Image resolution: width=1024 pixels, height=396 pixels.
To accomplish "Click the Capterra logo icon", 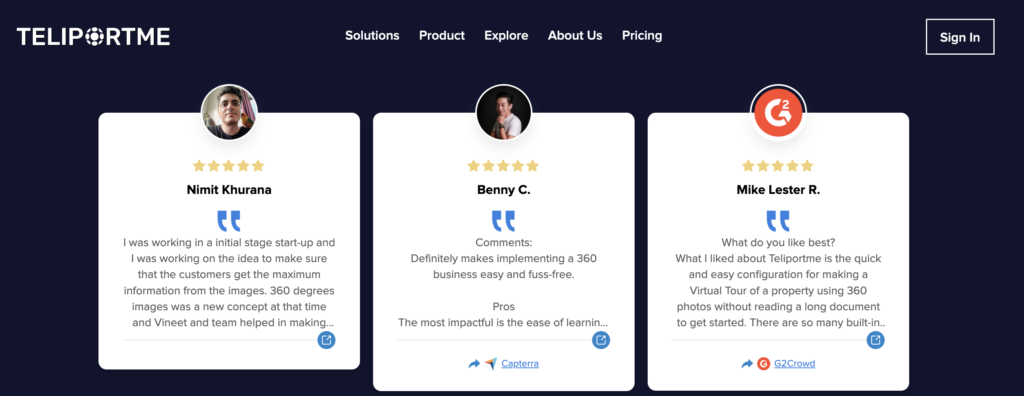I will 491,364.
